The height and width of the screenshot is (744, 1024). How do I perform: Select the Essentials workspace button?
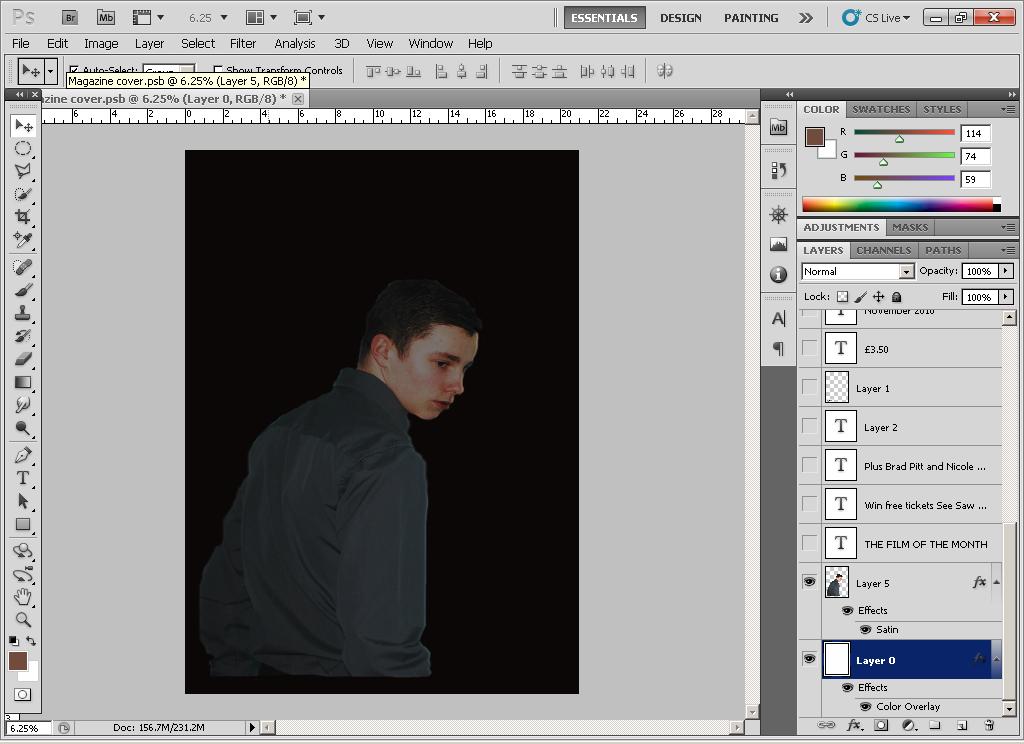tap(604, 18)
